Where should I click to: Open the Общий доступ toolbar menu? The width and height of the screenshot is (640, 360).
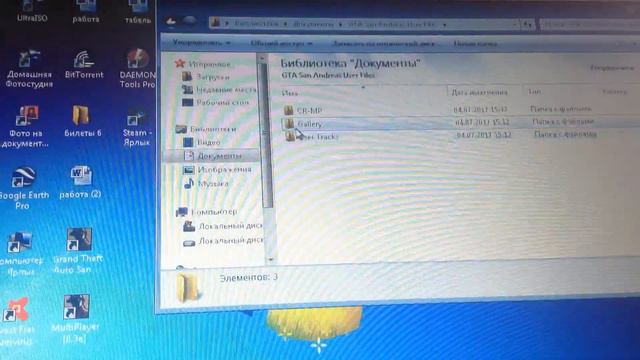click(281, 43)
